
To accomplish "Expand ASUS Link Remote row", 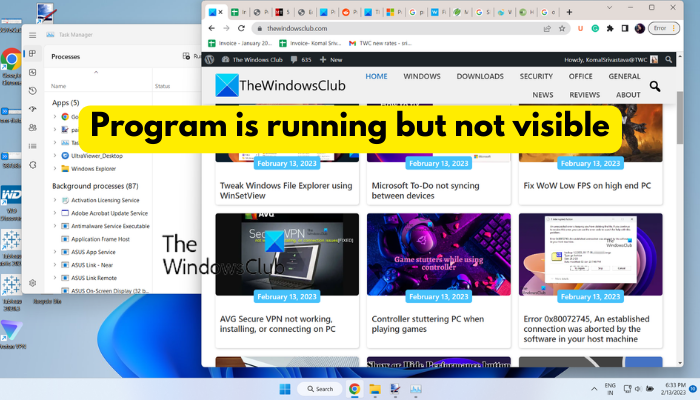I will tap(55, 278).
